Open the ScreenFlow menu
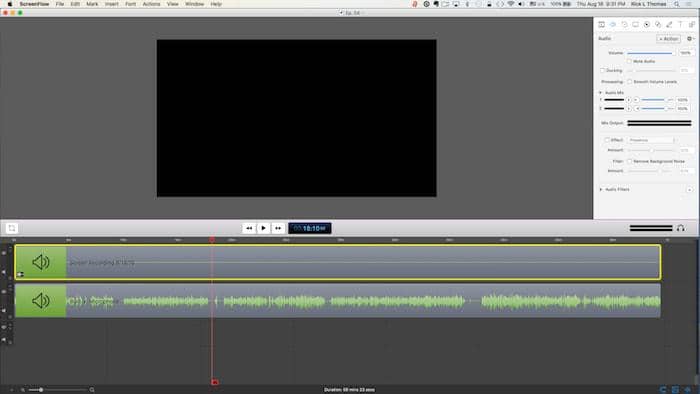Screen dimensions: 700x394 pyautogui.click(x=34, y=4)
